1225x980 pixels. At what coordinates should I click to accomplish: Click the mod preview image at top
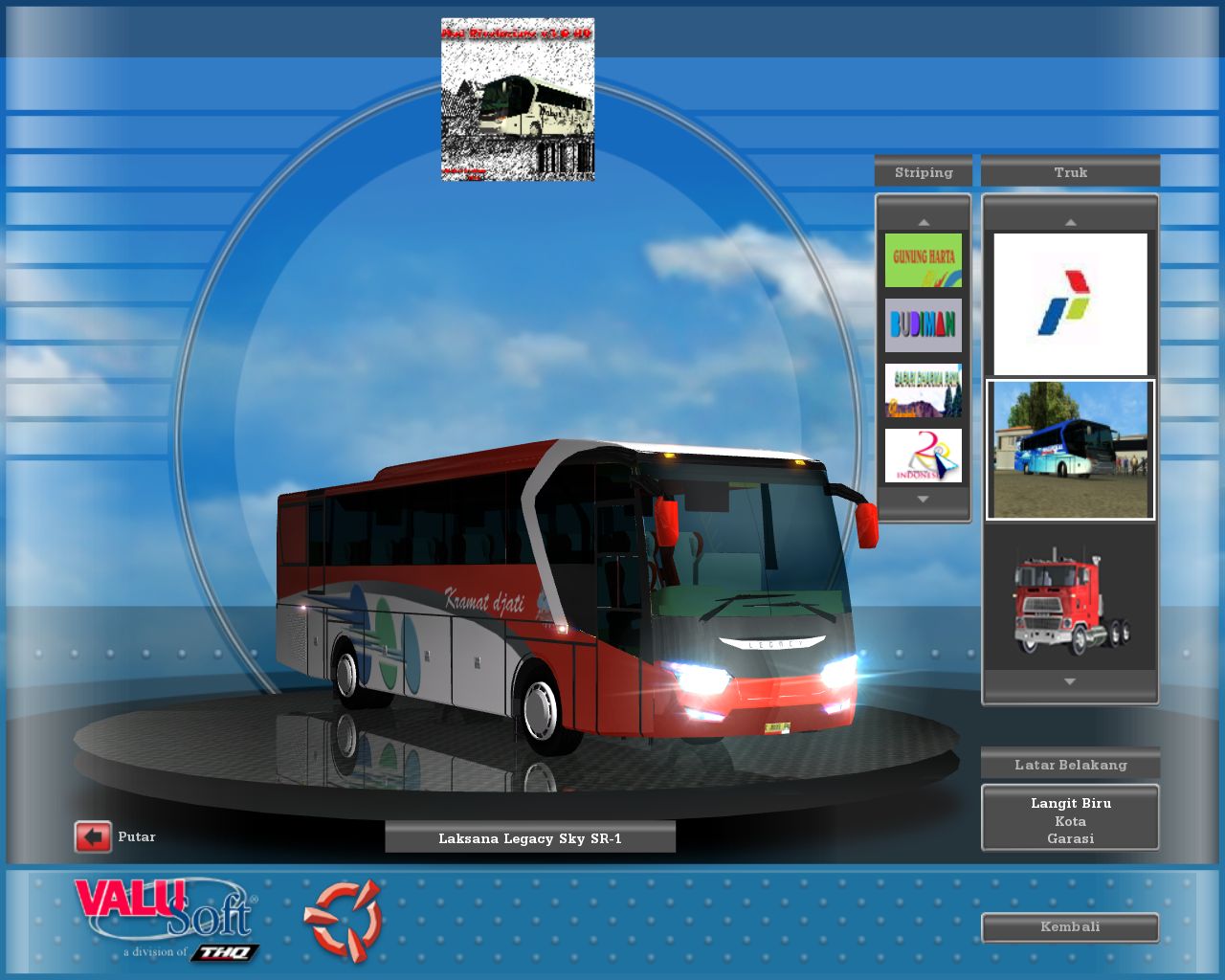[x=518, y=100]
